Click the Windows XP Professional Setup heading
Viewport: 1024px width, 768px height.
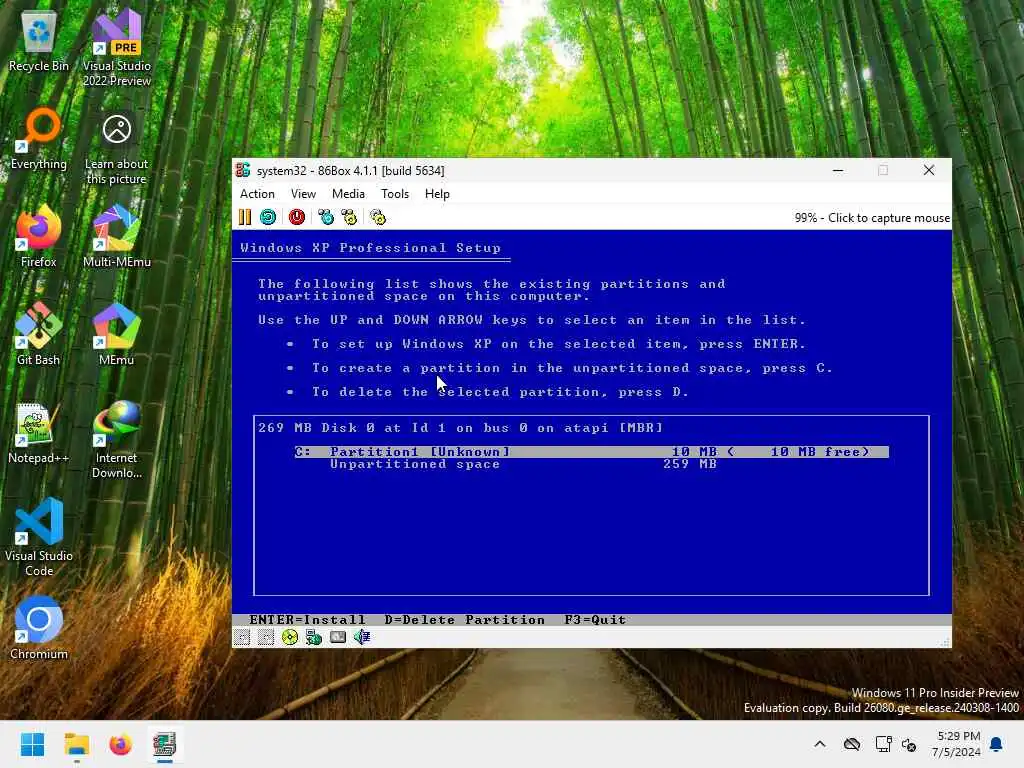click(370, 248)
